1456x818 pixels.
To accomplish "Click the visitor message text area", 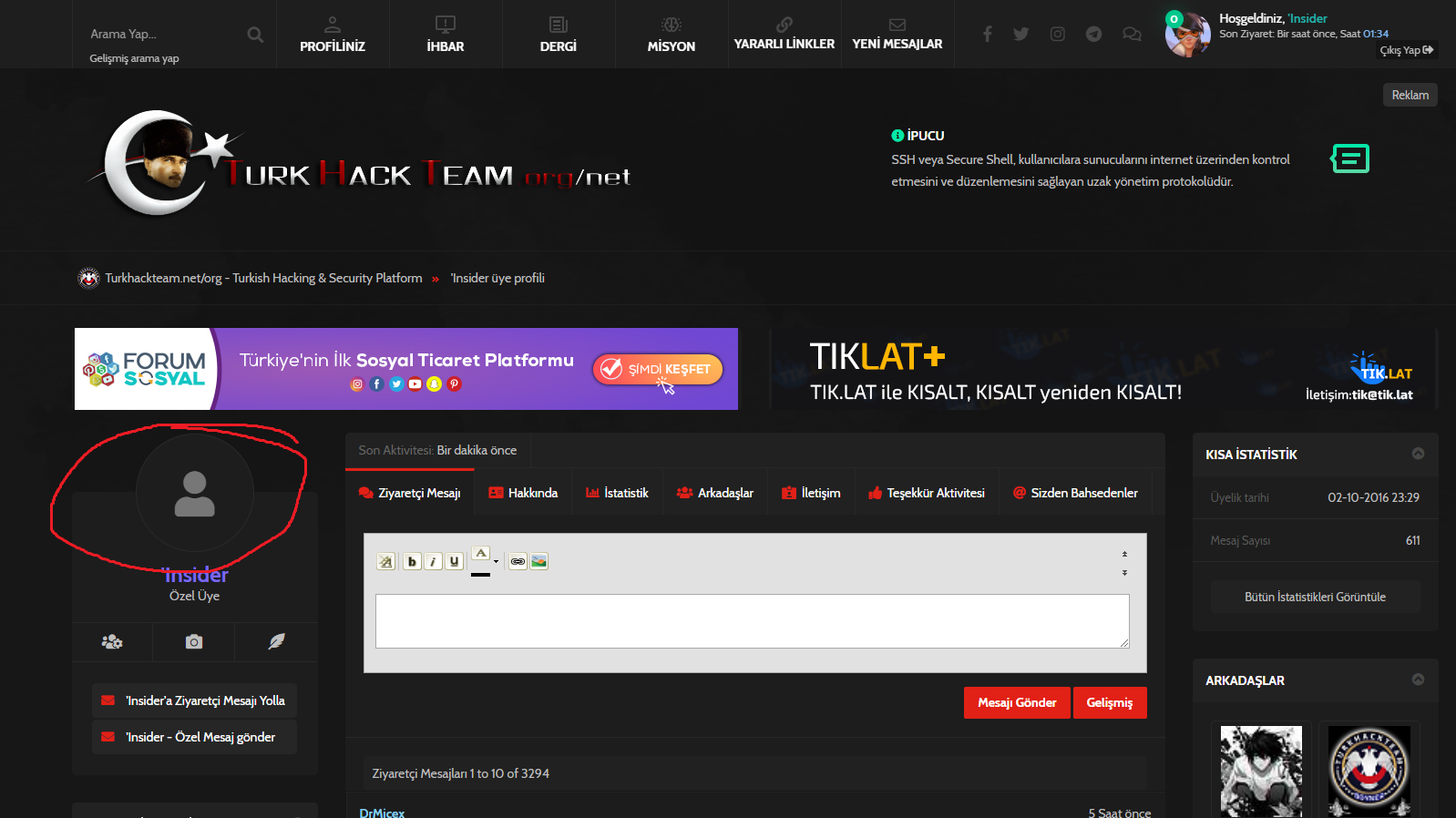I will (753, 621).
